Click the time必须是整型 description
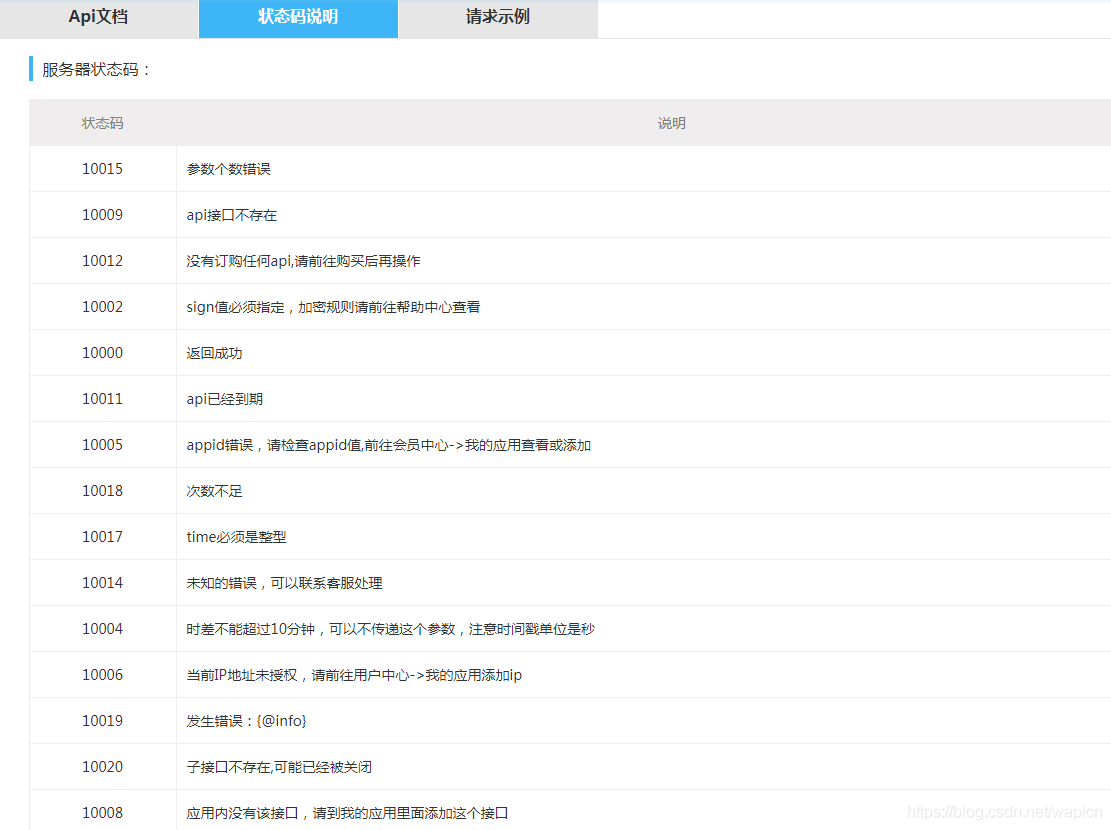The height and width of the screenshot is (830, 1111). (x=236, y=537)
